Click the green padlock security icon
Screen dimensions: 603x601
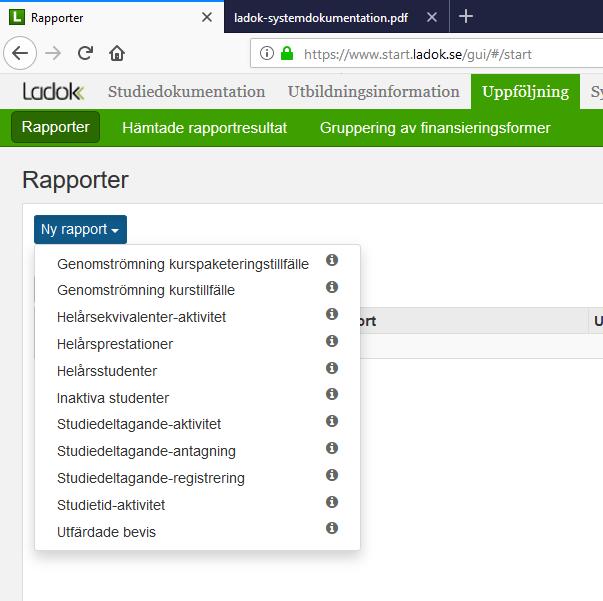287,53
